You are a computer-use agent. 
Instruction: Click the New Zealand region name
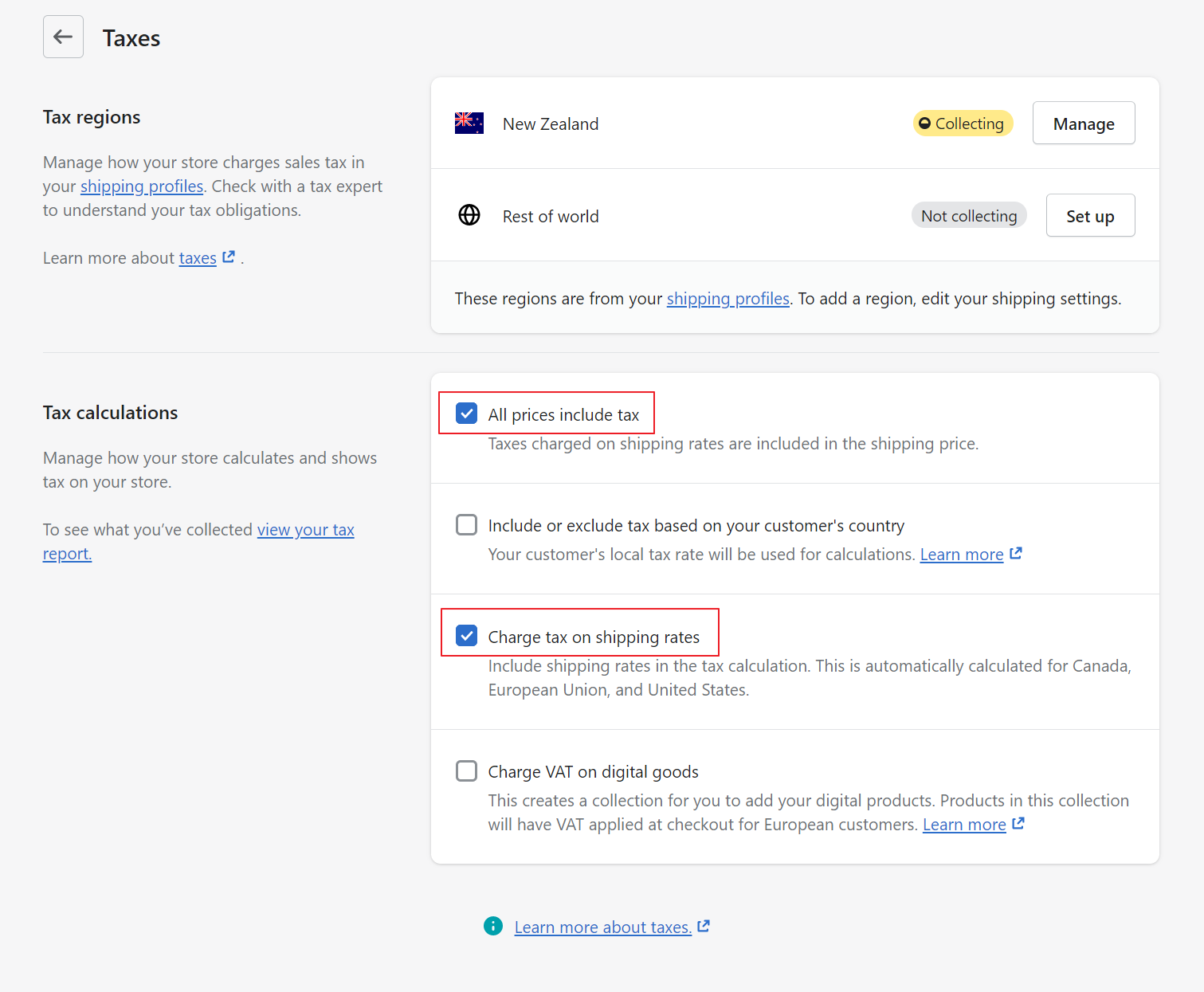[x=551, y=124]
